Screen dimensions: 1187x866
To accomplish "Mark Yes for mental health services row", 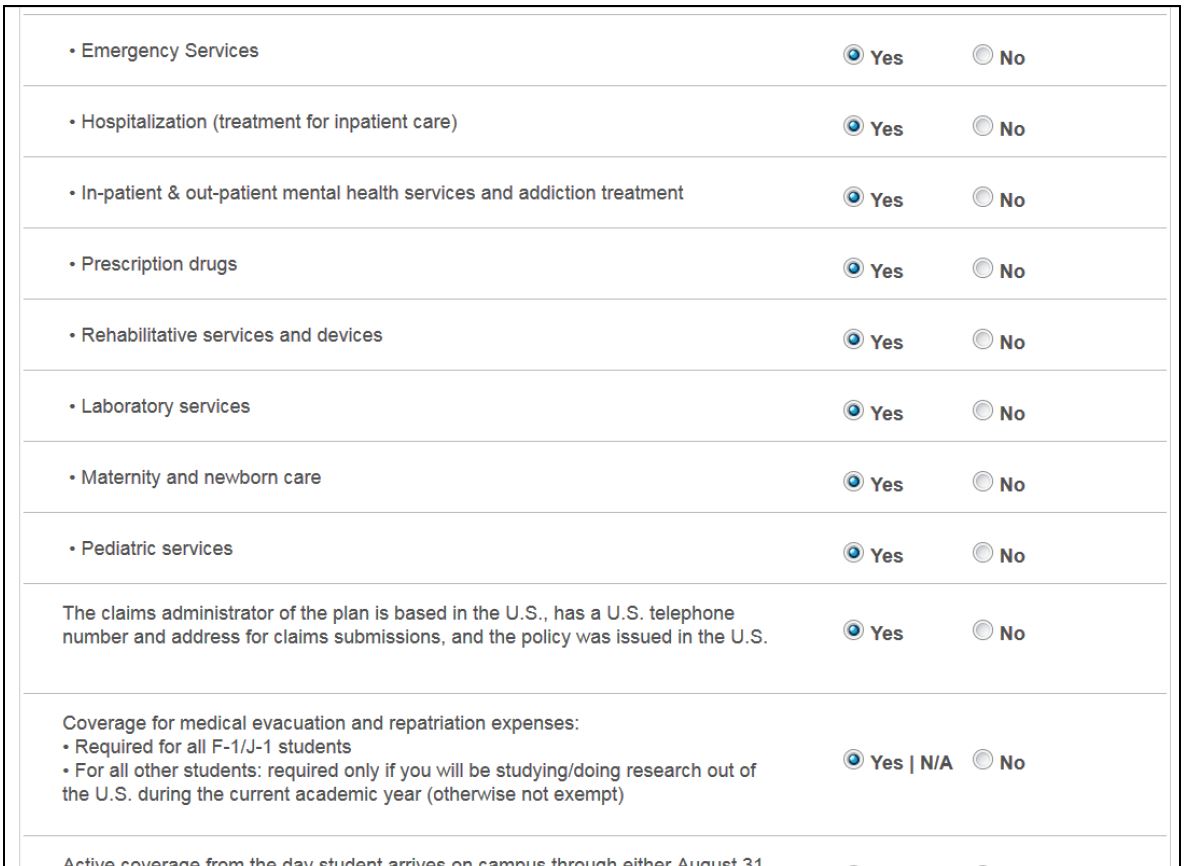I will pos(853,197).
